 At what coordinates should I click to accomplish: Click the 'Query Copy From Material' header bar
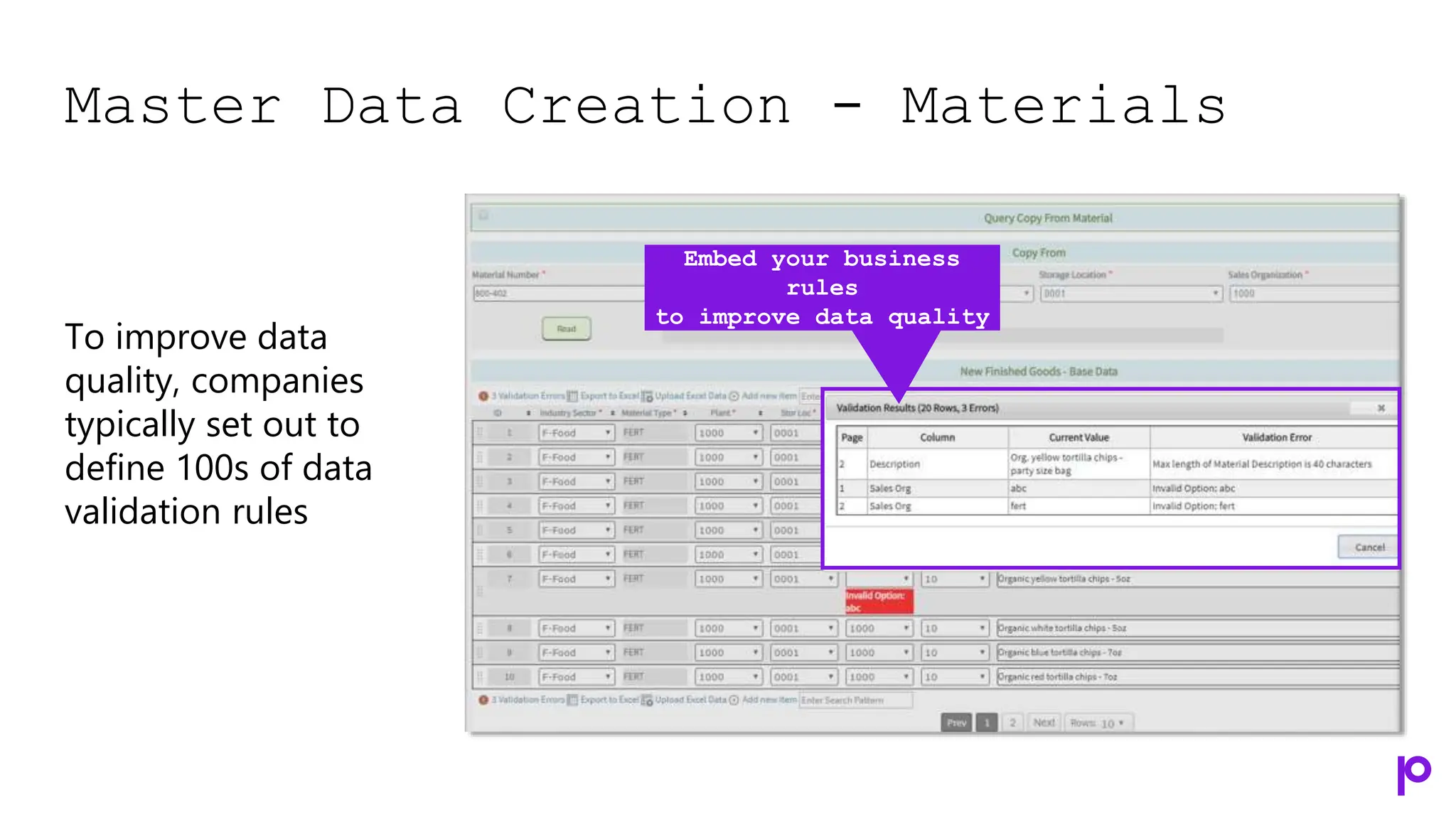coord(936,218)
